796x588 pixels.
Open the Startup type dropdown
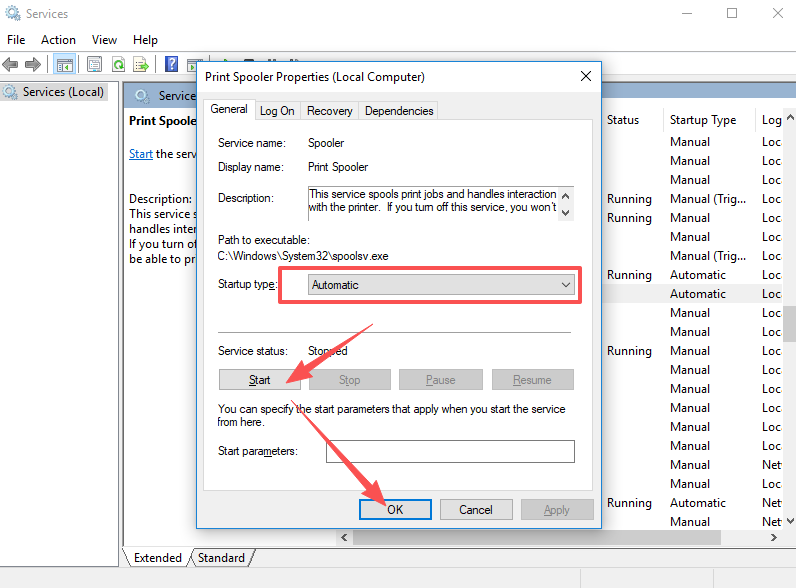tap(441, 285)
